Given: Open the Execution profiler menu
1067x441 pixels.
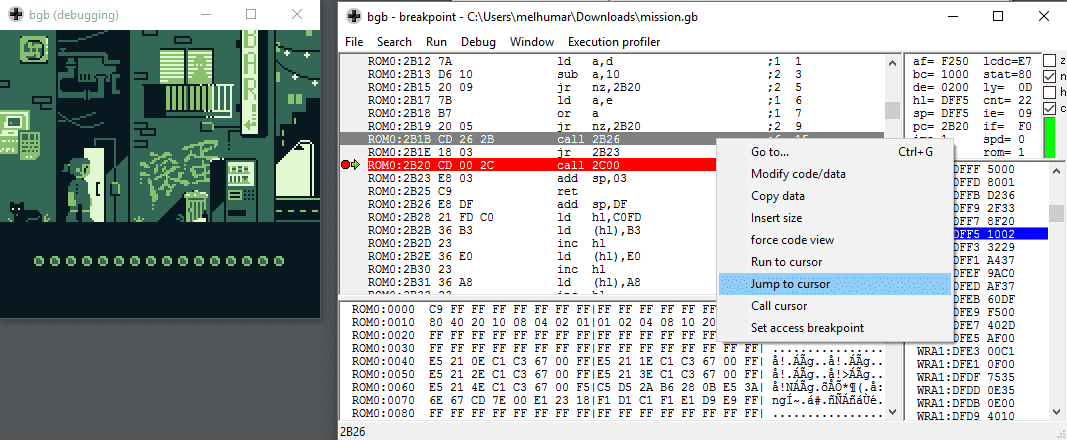Looking at the screenshot, I should (x=613, y=42).
